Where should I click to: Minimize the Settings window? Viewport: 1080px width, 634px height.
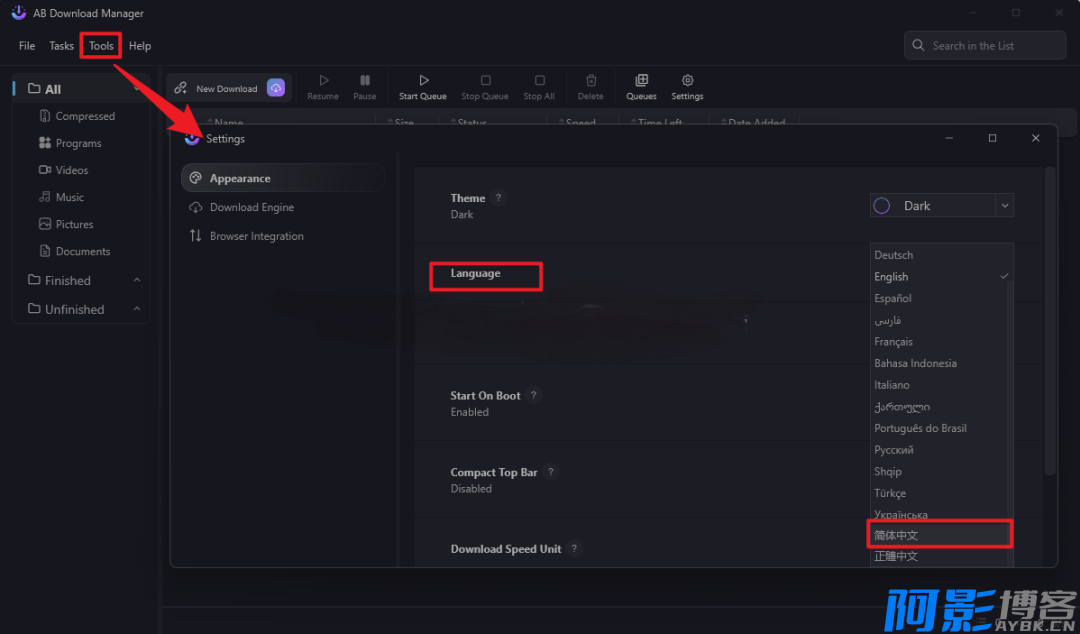(949, 139)
